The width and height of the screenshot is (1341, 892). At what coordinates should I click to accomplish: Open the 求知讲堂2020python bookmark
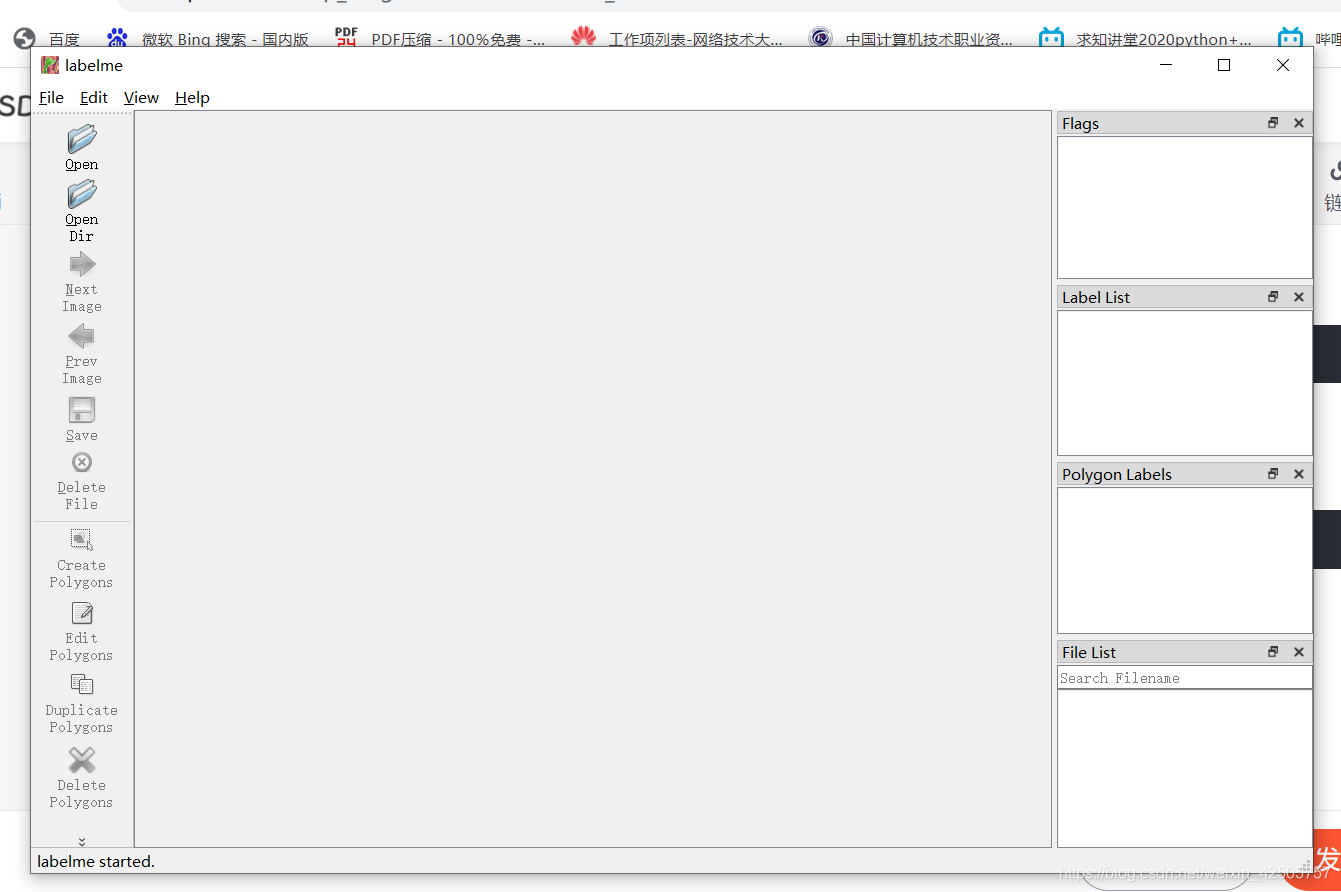[x=1145, y=39]
